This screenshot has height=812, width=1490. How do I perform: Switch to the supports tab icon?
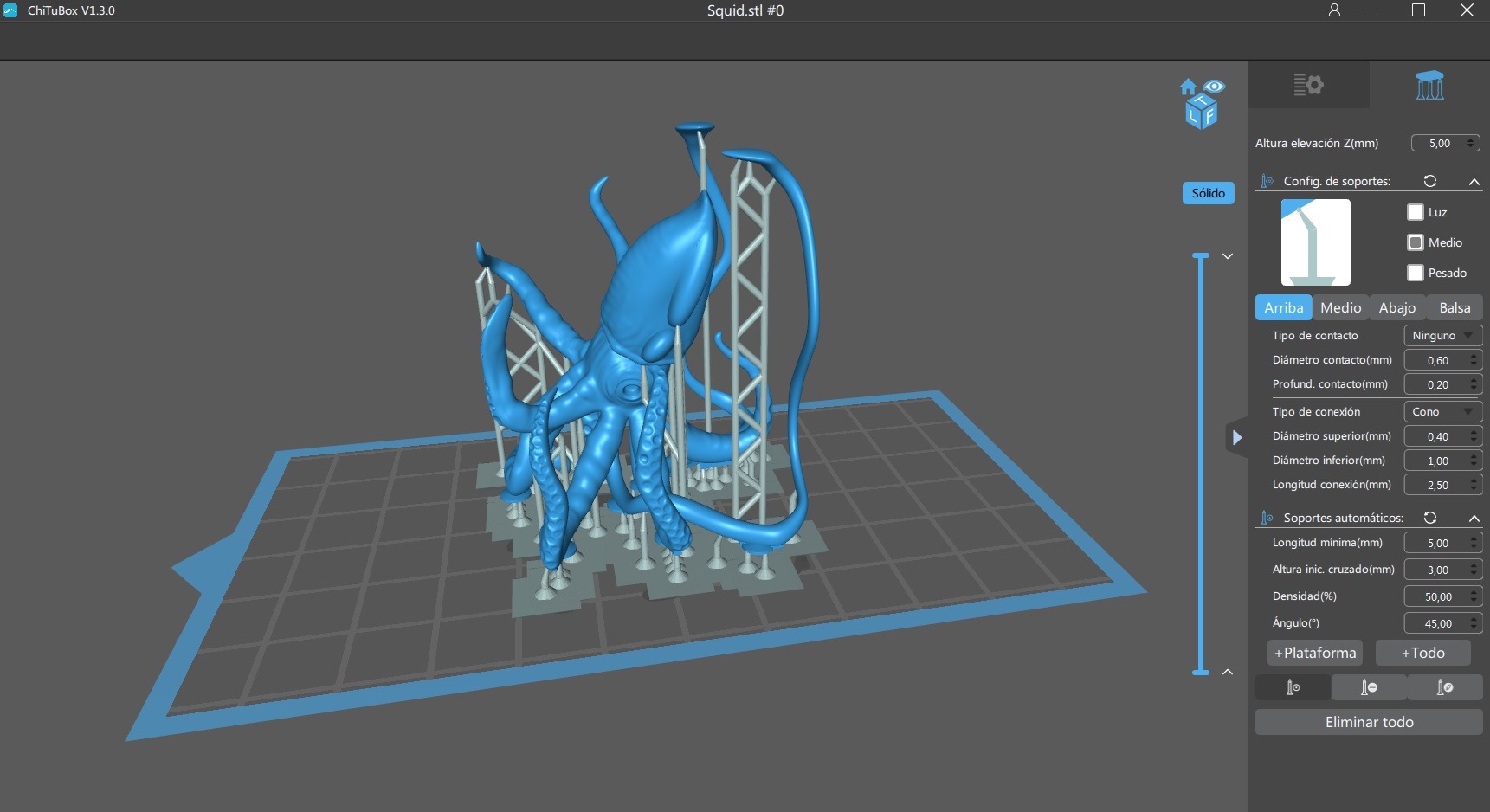pos(1429,85)
